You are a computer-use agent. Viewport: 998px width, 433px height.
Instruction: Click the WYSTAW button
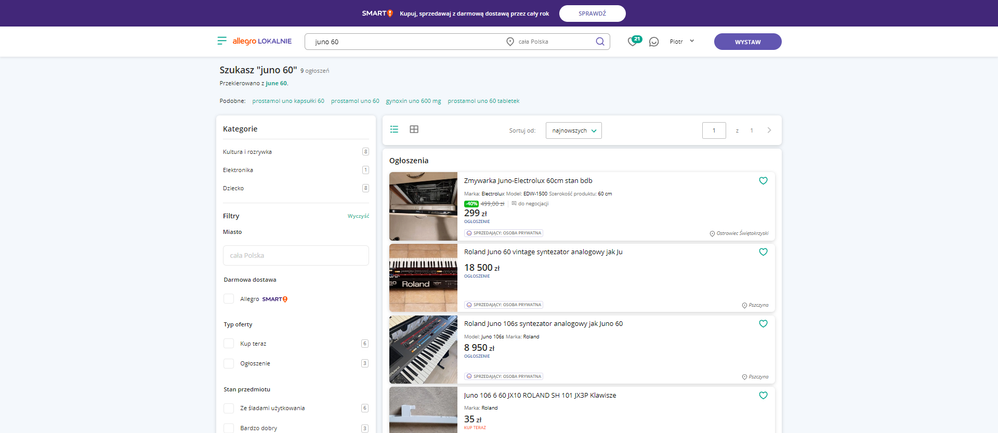click(x=747, y=41)
